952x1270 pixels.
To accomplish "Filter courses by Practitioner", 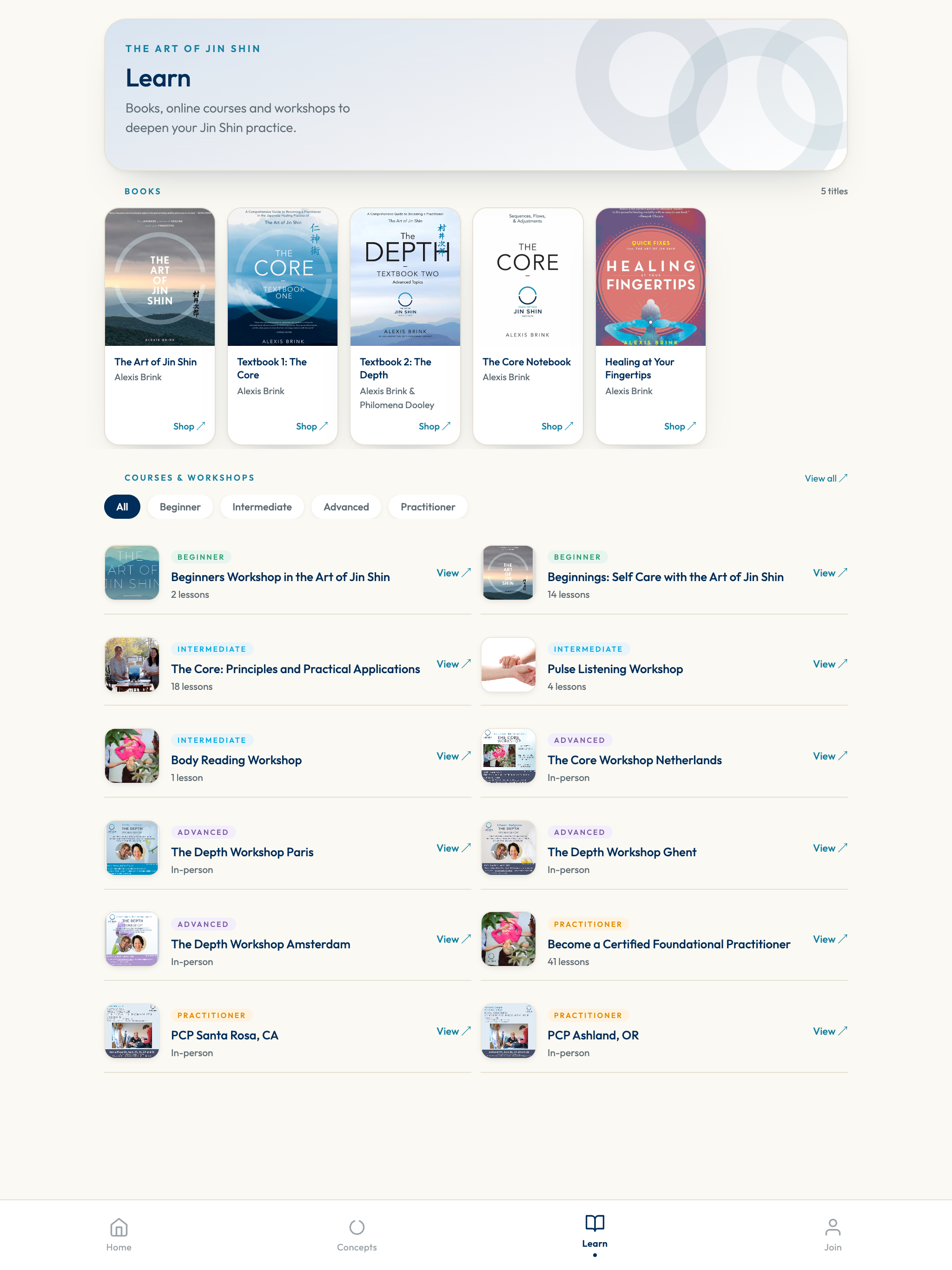I will [428, 507].
